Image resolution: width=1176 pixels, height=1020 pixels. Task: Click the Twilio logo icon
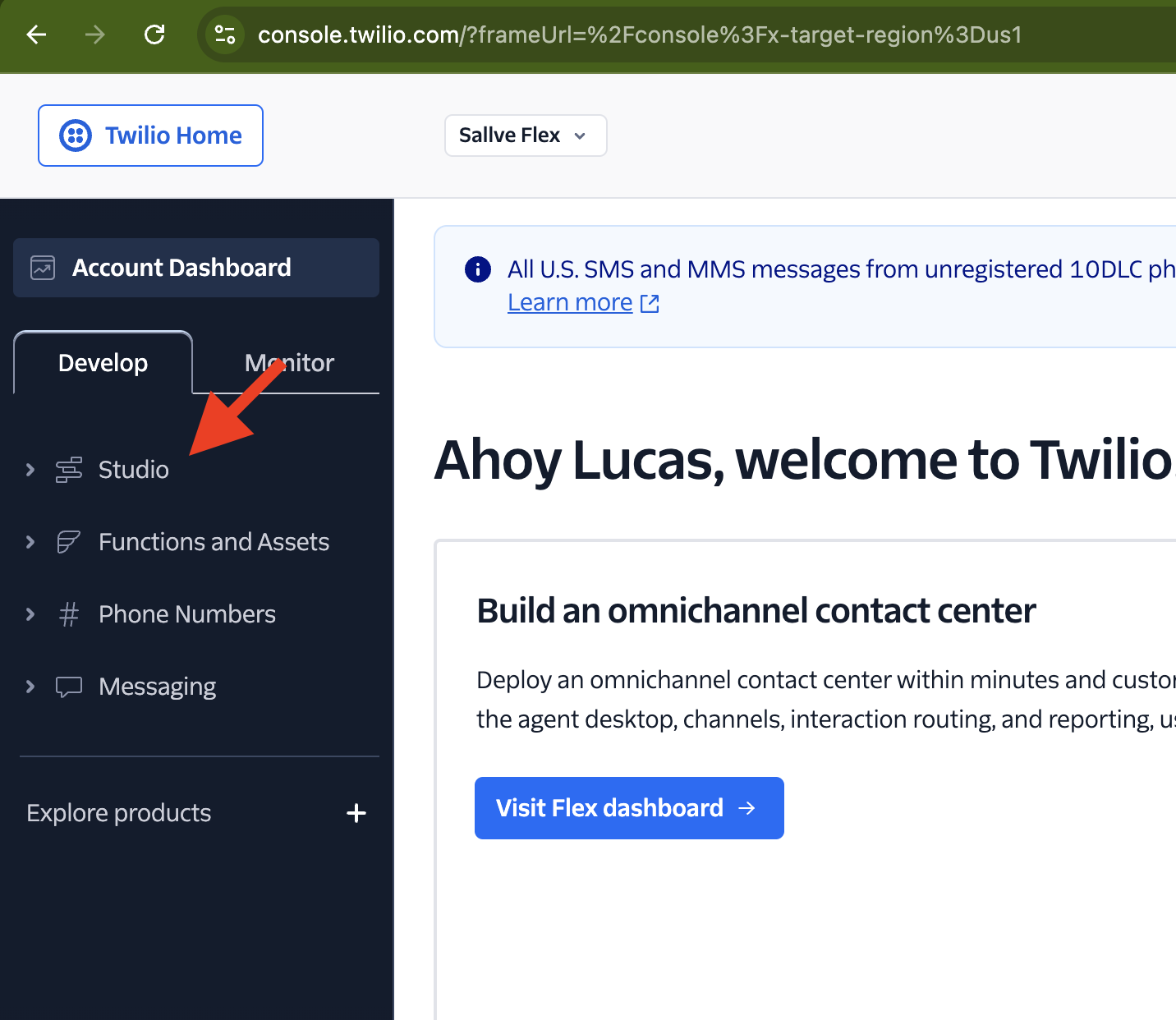coord(76,136)
